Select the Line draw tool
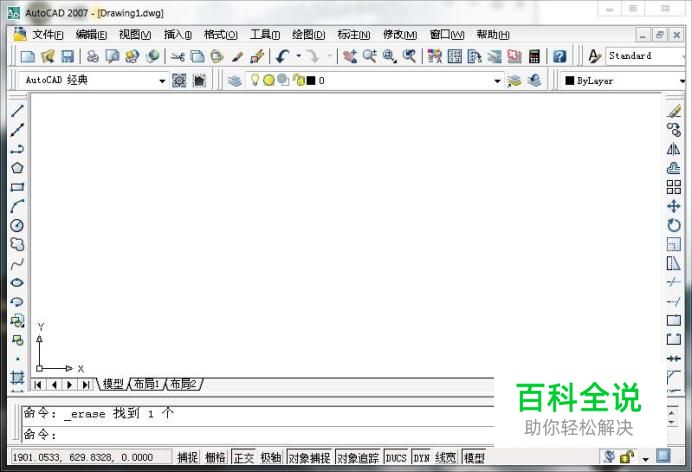 (x=17, y=111)
